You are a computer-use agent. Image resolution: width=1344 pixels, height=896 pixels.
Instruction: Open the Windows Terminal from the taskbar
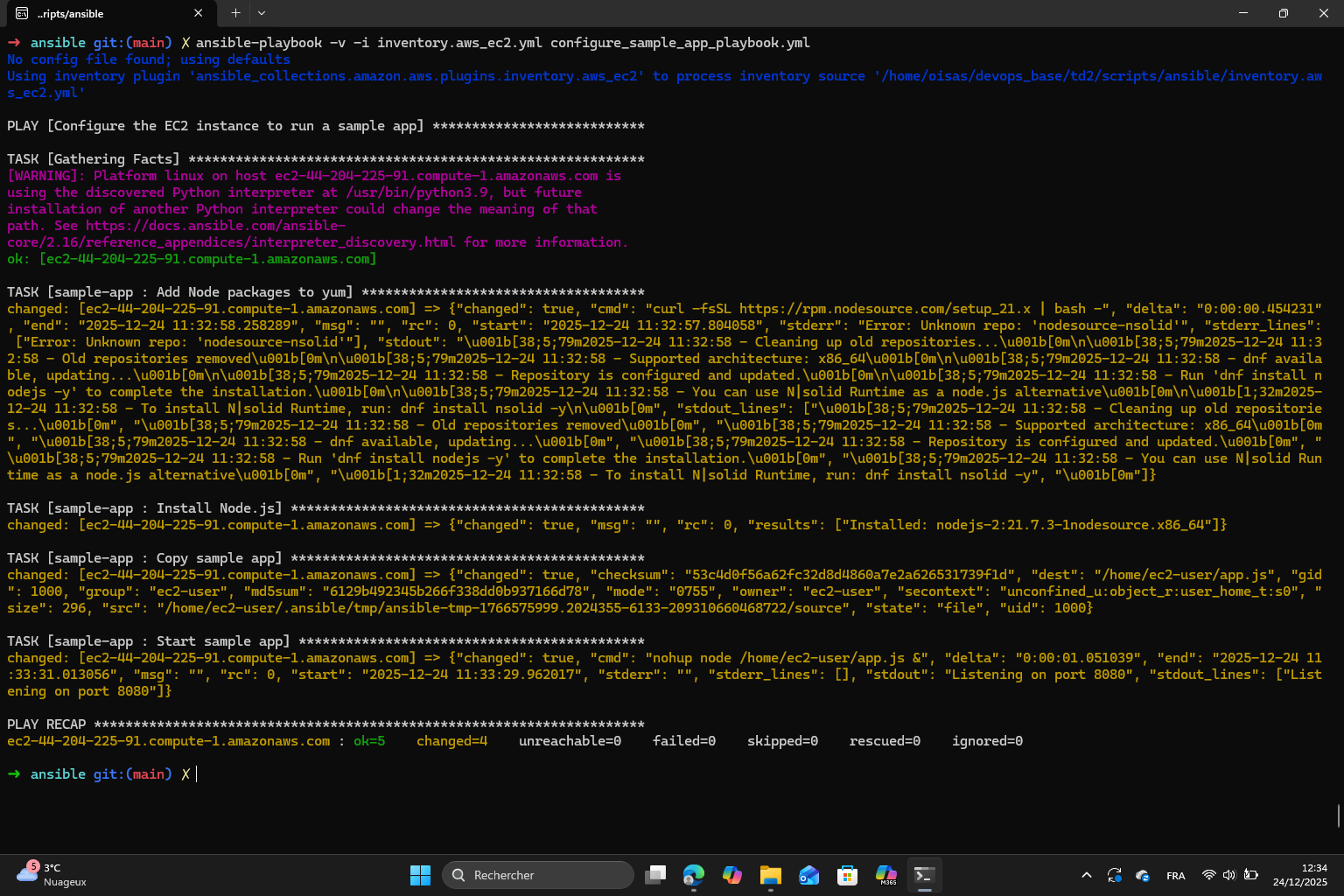pos(924,874)
